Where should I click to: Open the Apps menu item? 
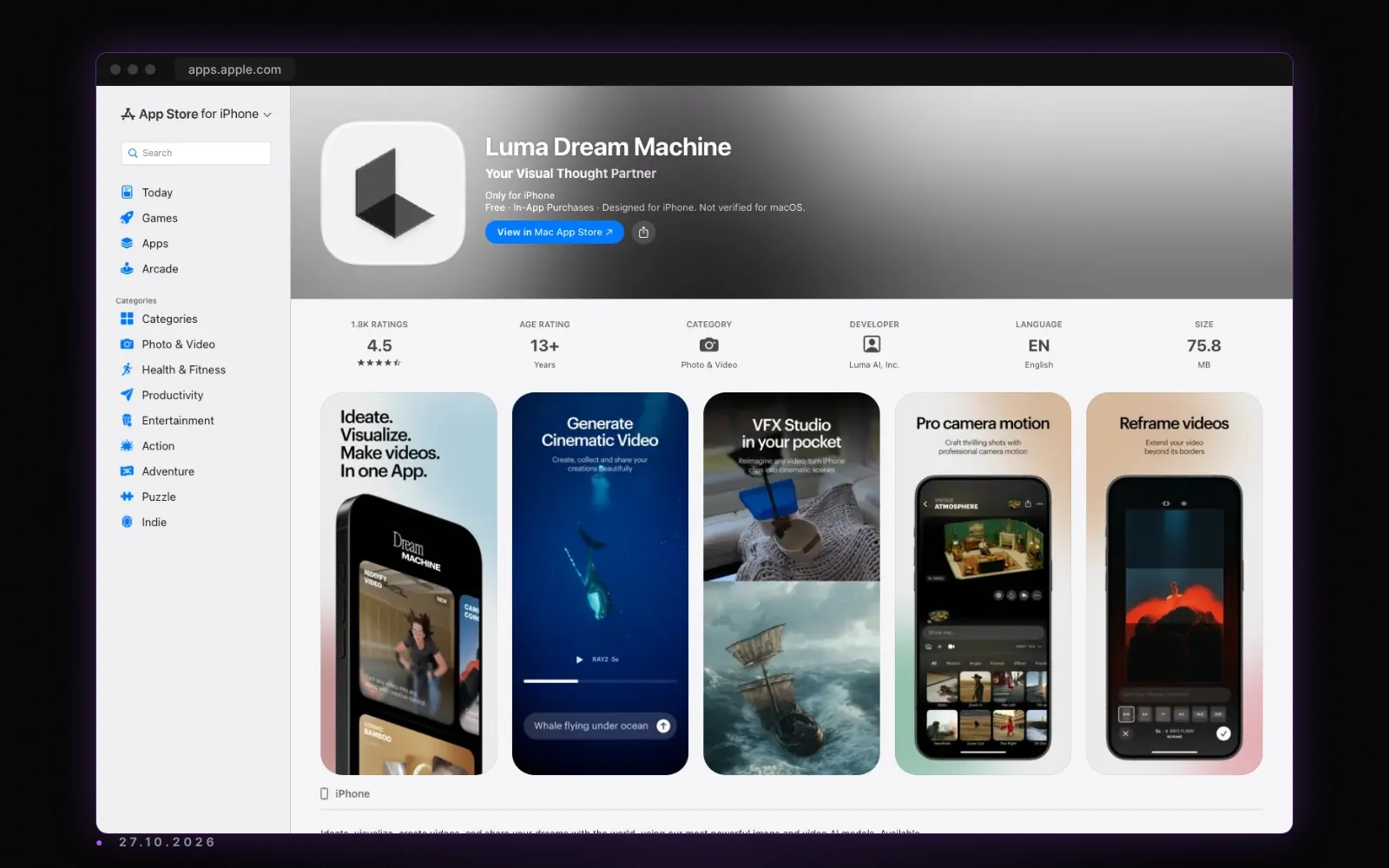(155, 244)
